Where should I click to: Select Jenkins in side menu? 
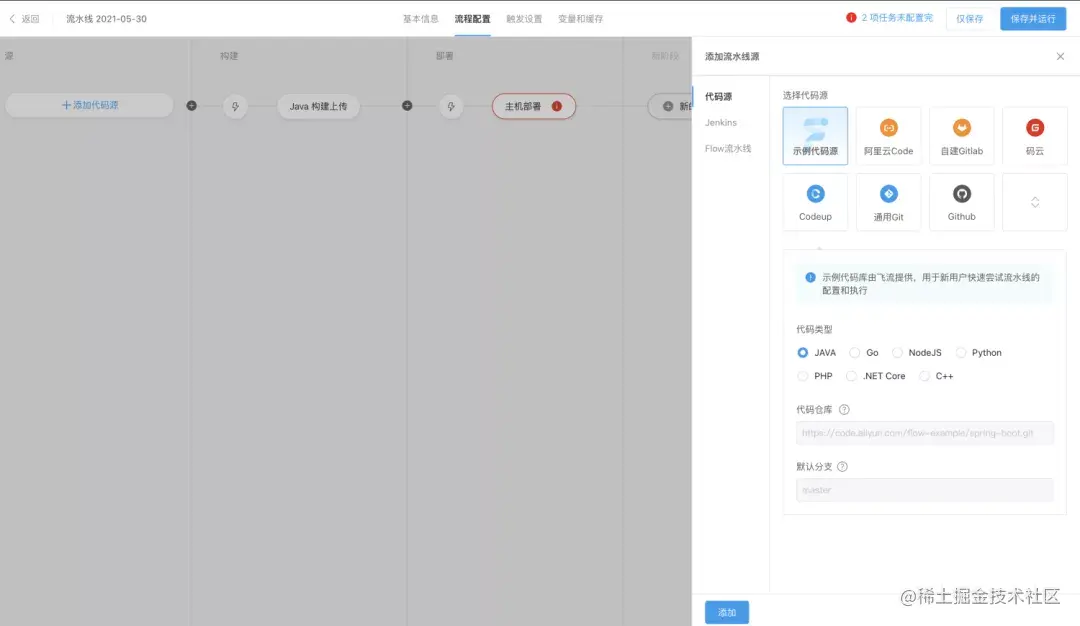coord(720,123)
